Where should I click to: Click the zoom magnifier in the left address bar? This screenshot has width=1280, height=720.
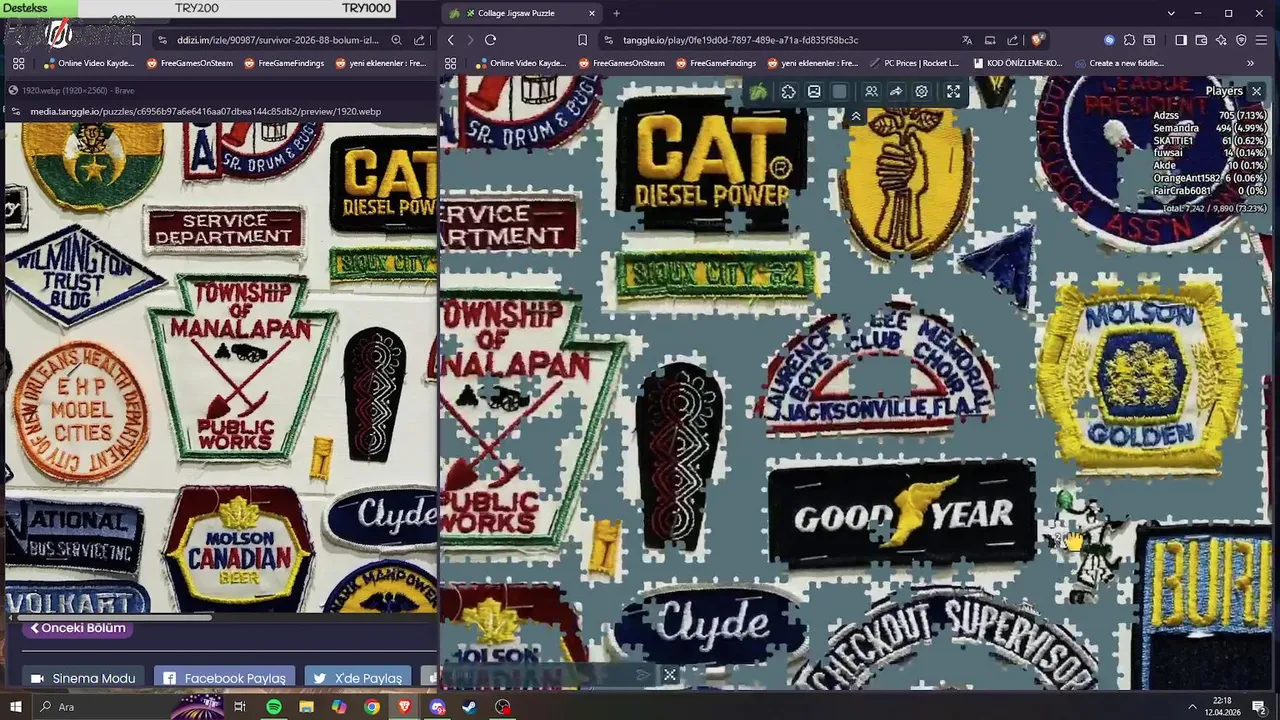tap(396, 40)
